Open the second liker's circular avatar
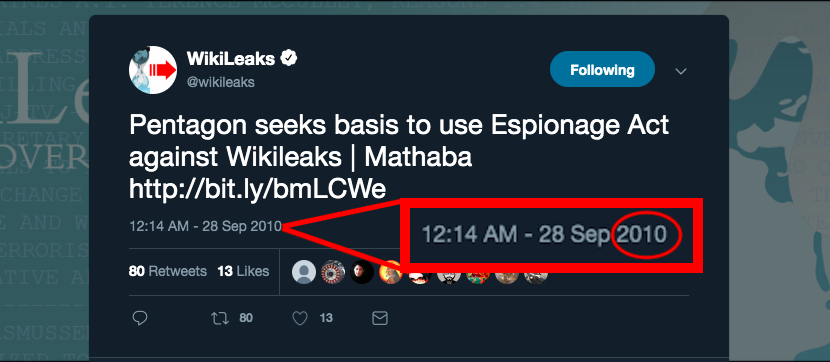 tap(333, 272)
